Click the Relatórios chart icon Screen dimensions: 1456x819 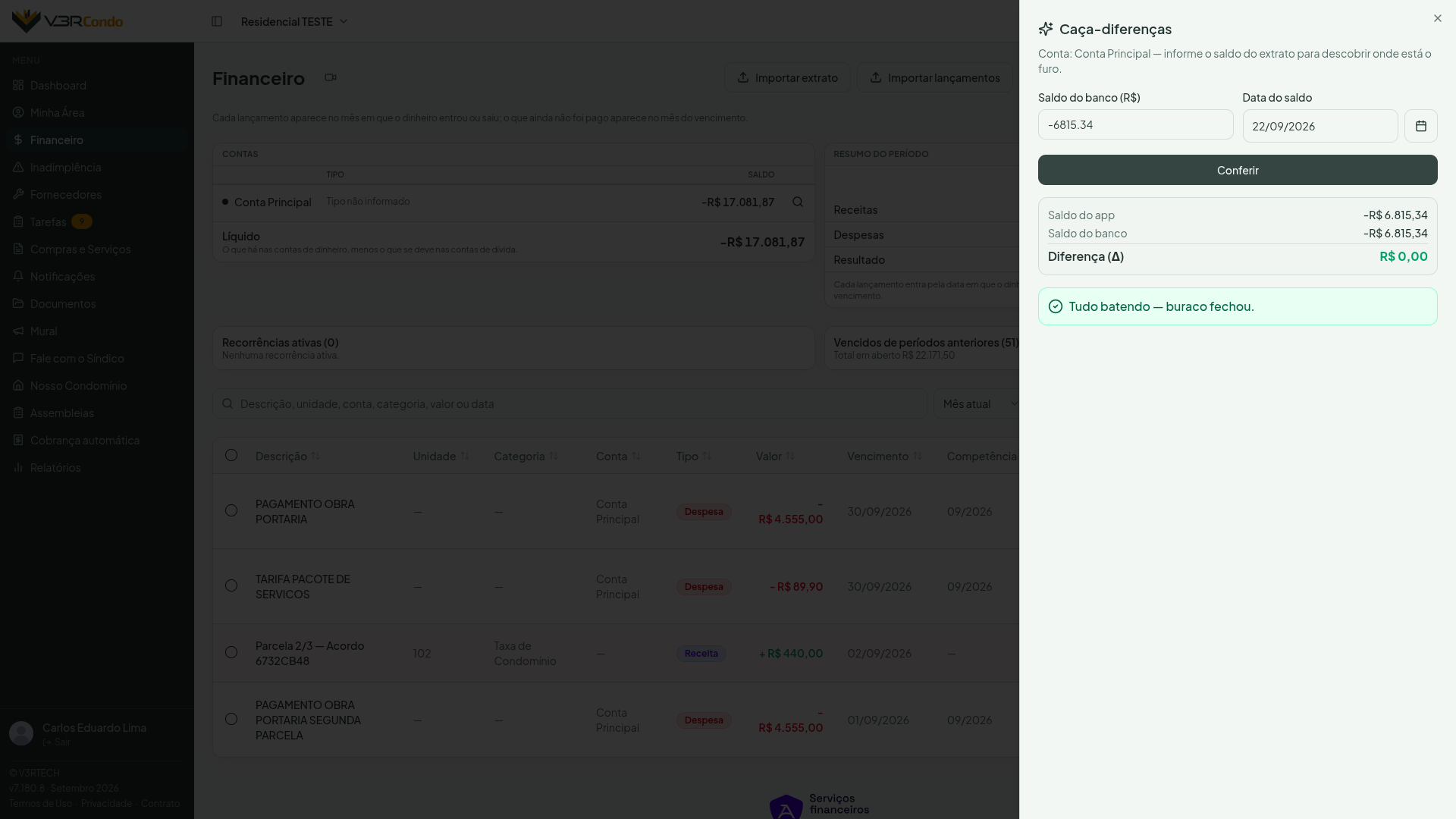tap(18, 467)
